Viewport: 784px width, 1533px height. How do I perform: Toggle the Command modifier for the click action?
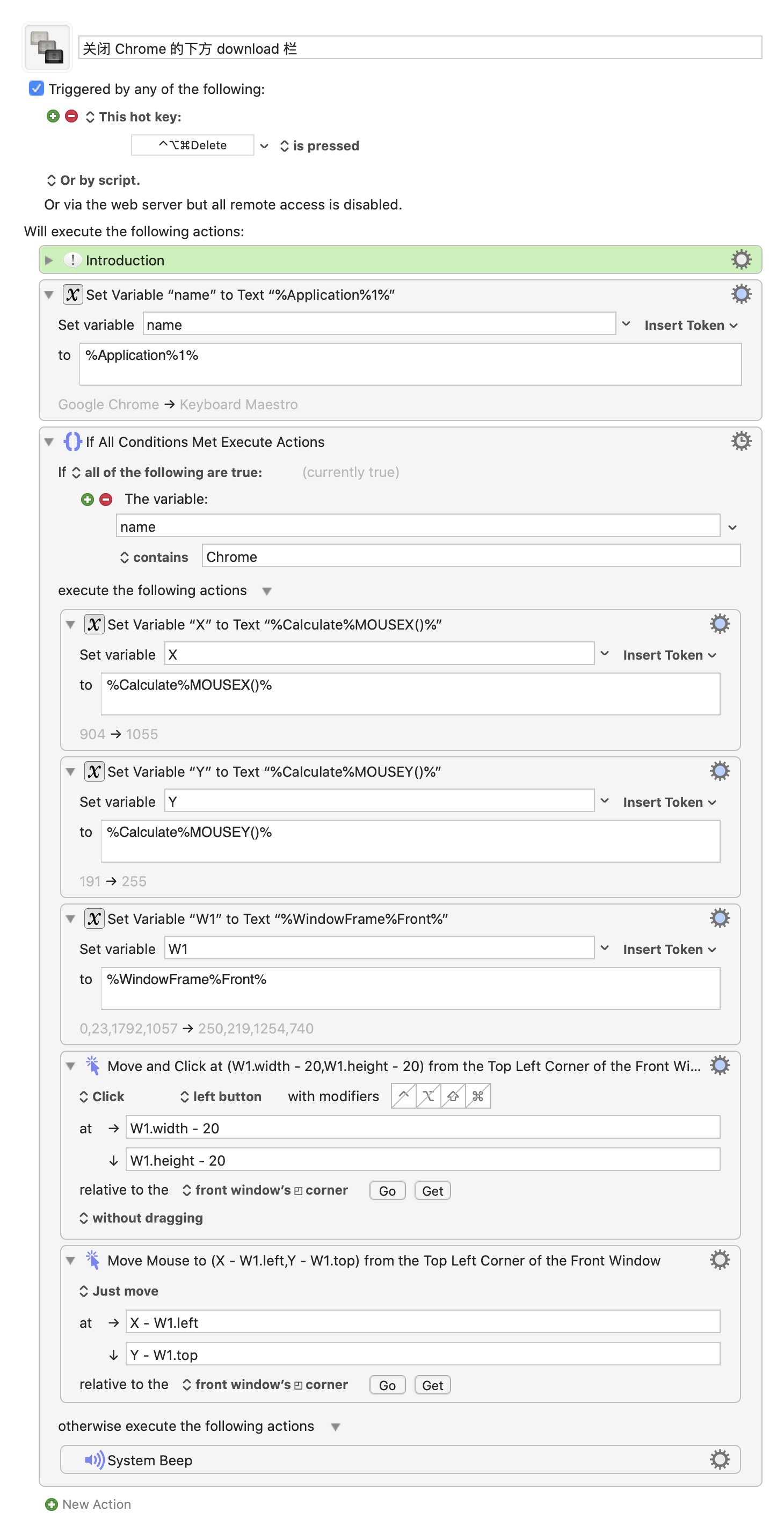tap(478, 1096)
